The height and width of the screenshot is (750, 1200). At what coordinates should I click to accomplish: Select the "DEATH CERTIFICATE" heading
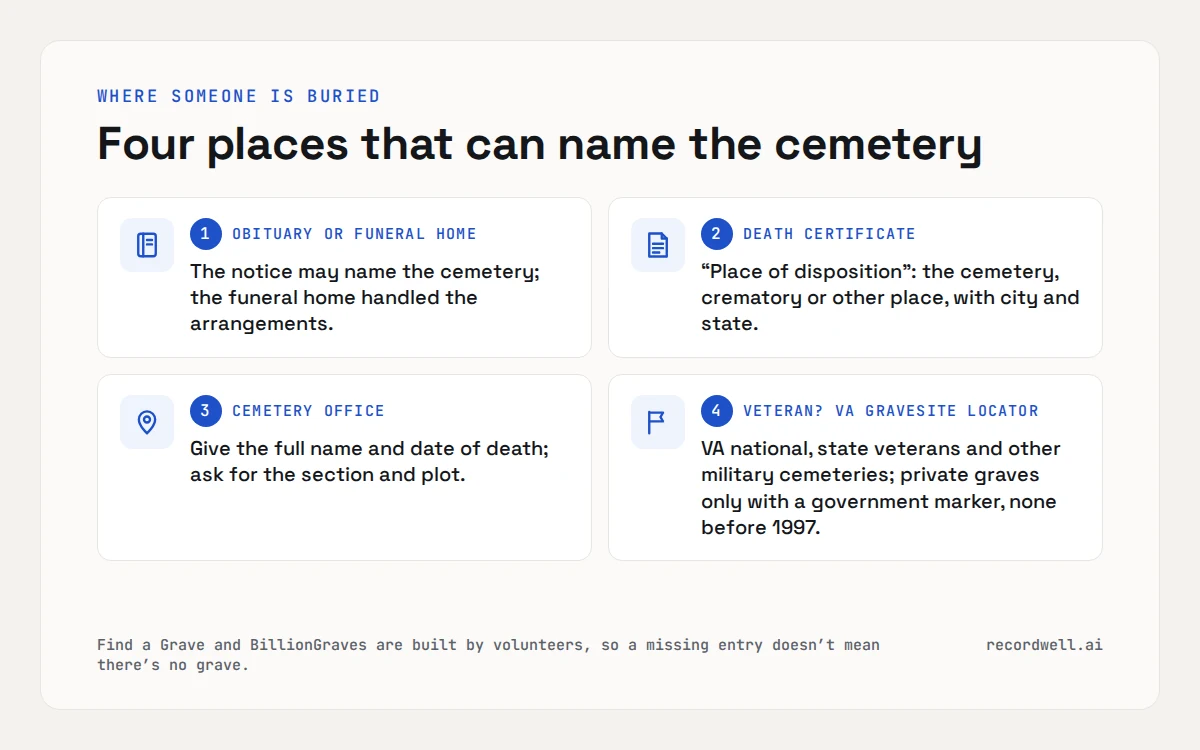829,234
